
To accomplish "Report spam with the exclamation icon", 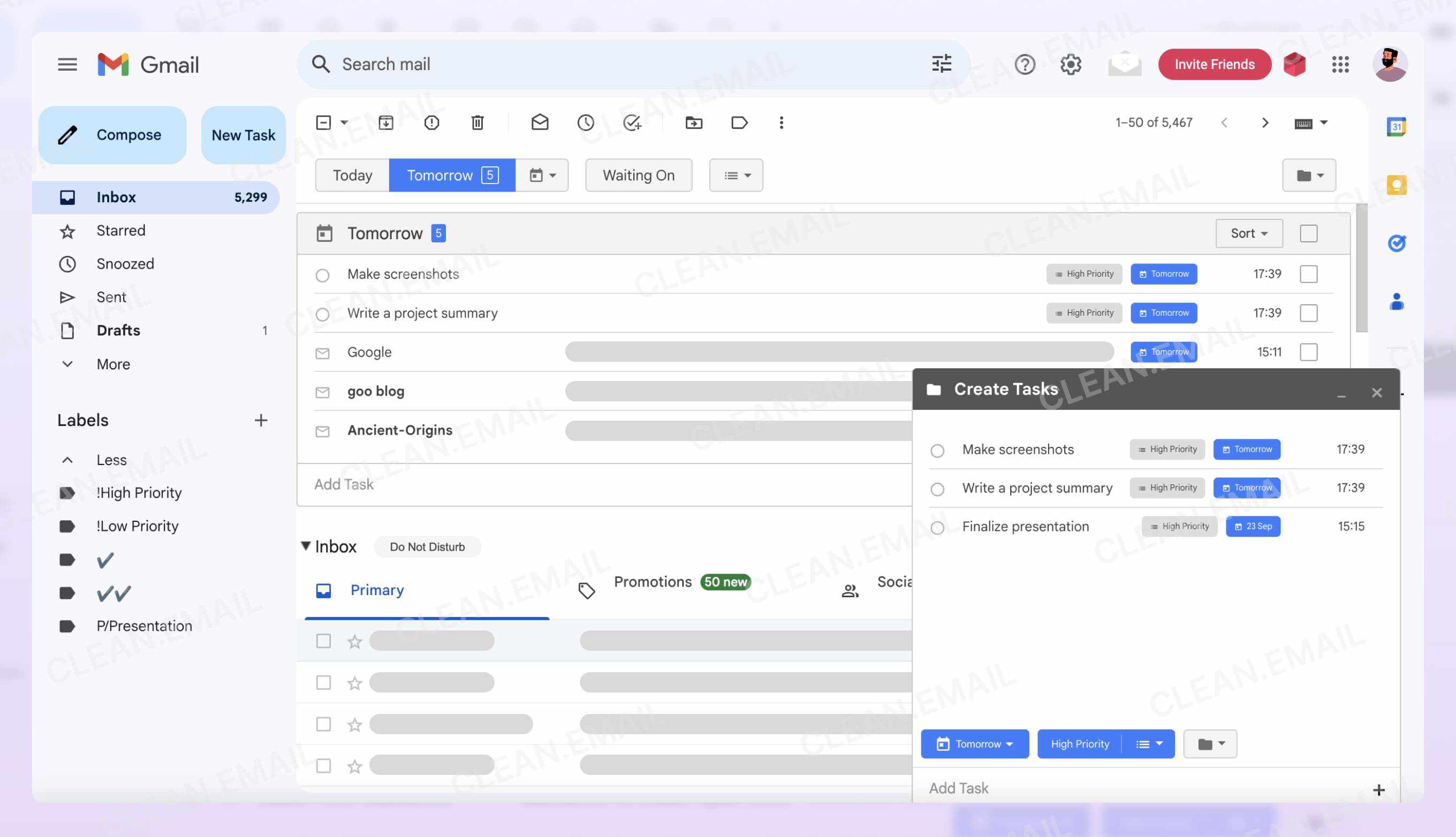I will pyautogui.click(x=431, y=123).
